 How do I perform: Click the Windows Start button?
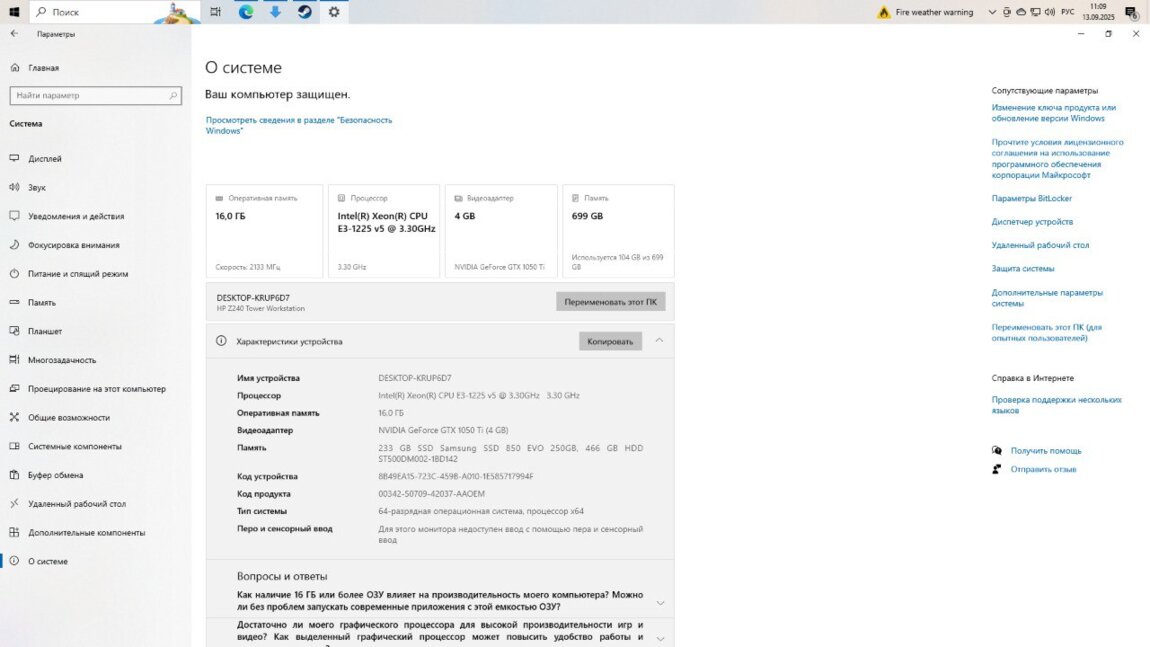coord(14,12)
